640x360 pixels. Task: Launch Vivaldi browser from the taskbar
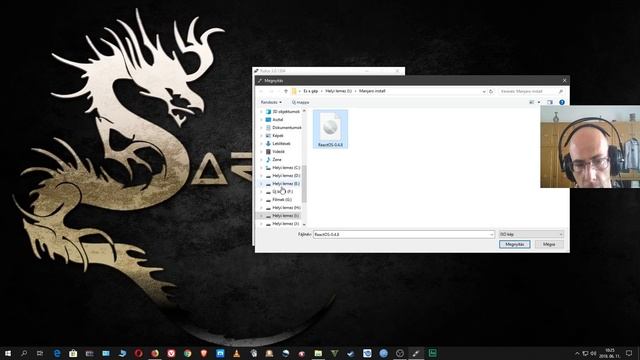(171, 353)
